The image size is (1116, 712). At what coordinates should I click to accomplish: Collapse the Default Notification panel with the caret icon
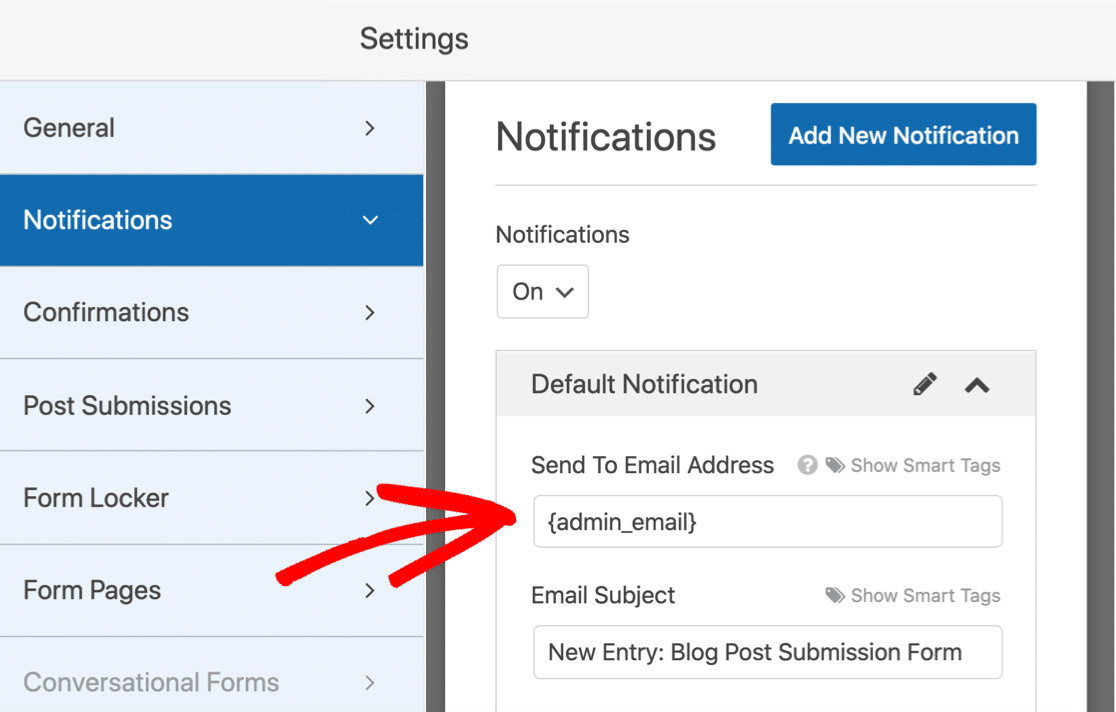click(977, 385)
